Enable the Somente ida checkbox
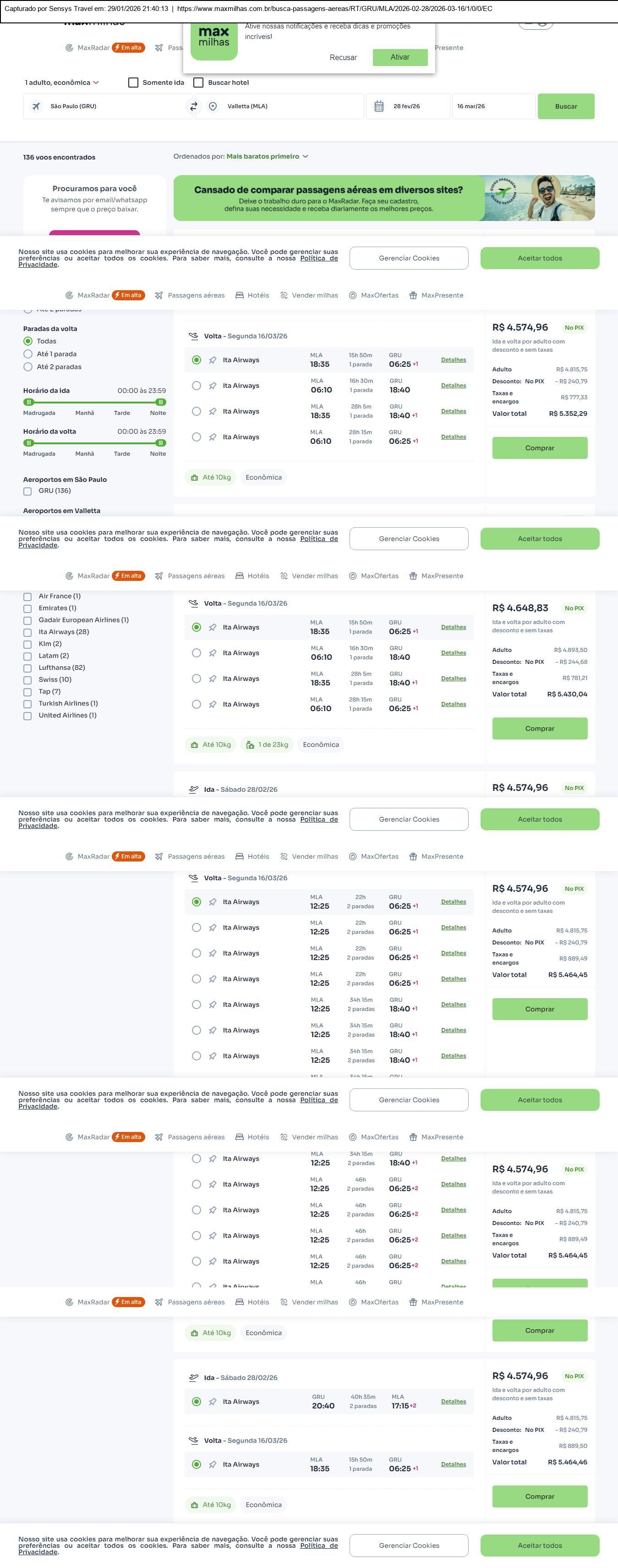618x1568 pixels. [133, 83]
